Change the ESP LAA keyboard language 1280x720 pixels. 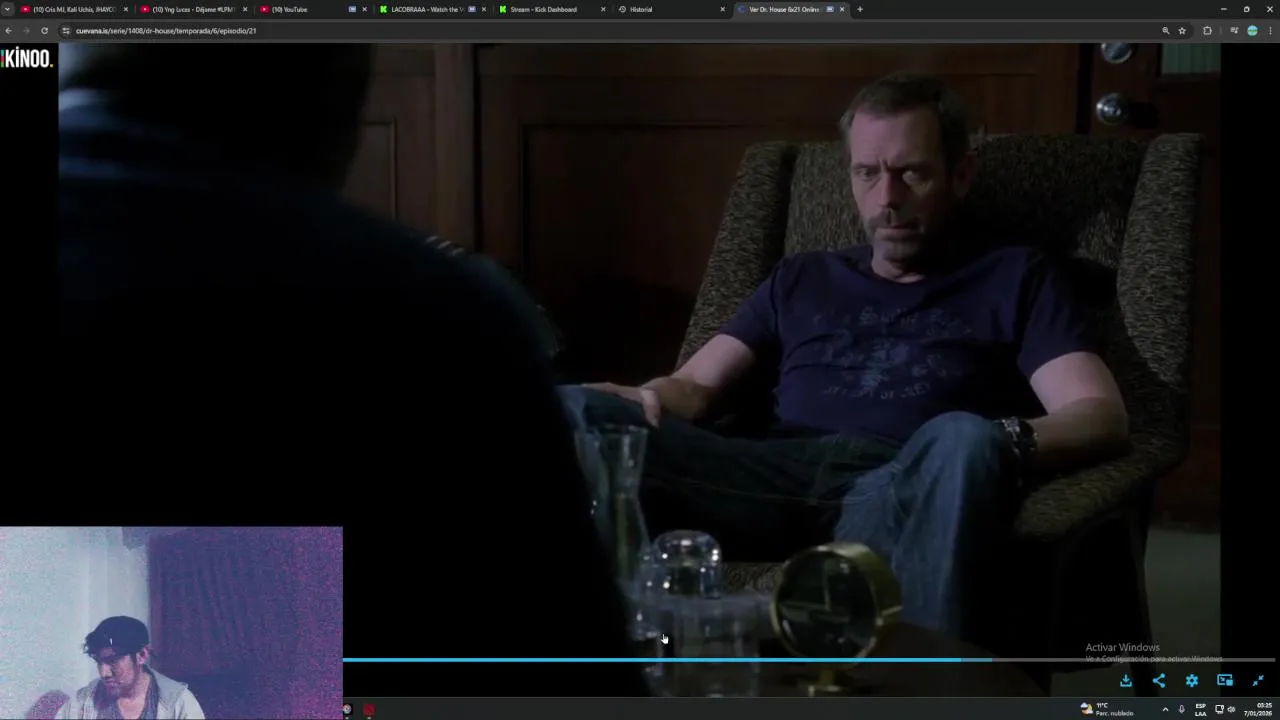coord(1201,709)
